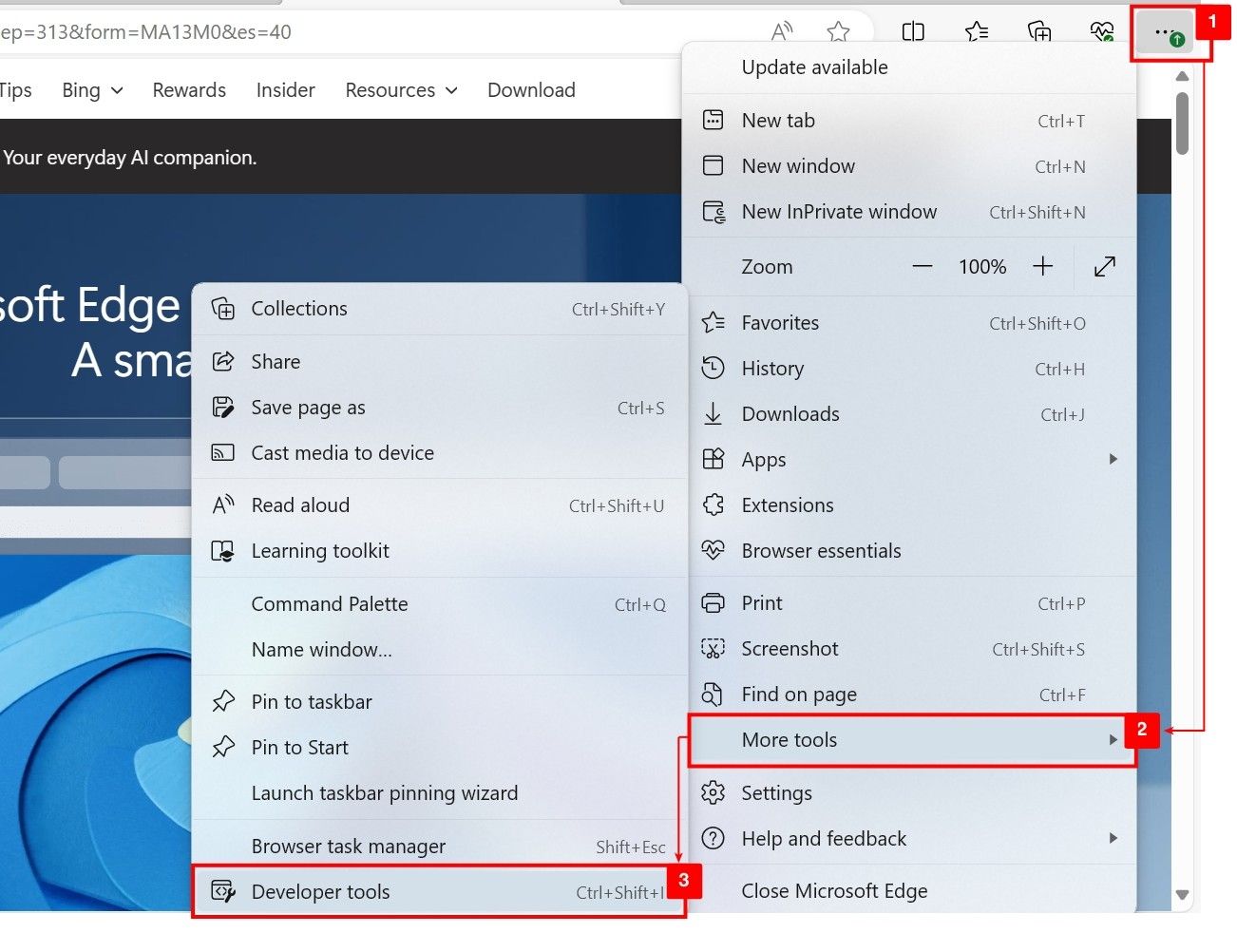Open Split screen toolbar icon

[x=913, y=32]
